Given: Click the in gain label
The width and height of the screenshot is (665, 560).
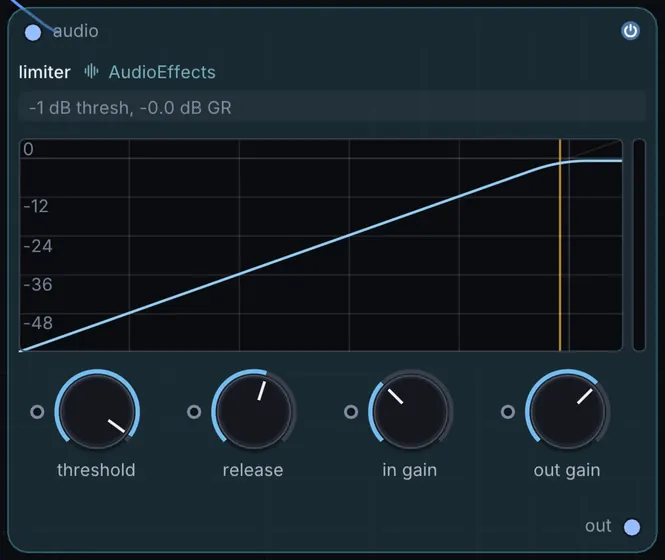Looking at the screenshot, I should [409, 471].
